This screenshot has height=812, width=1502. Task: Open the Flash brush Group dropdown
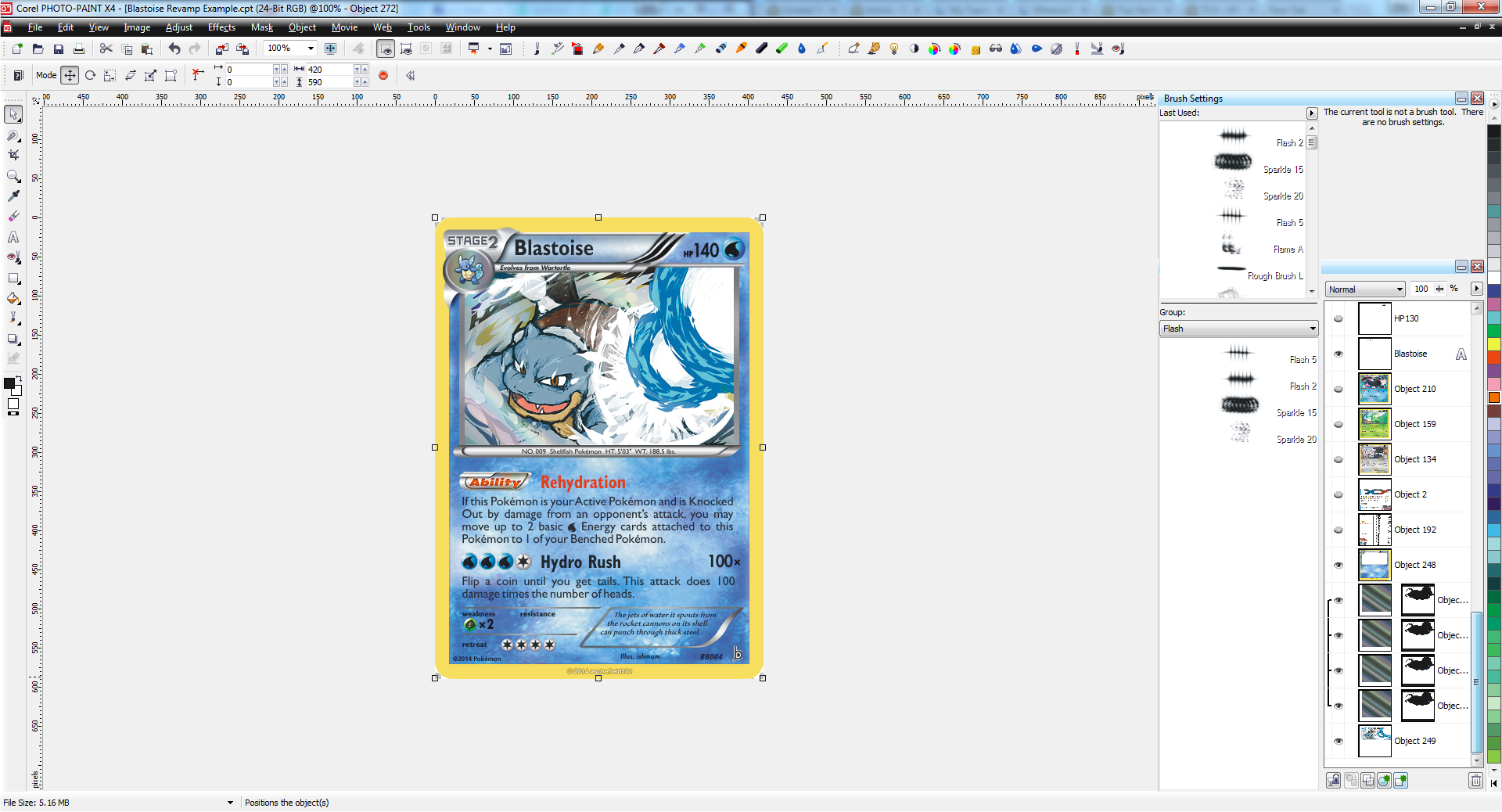click(1239, 329)
